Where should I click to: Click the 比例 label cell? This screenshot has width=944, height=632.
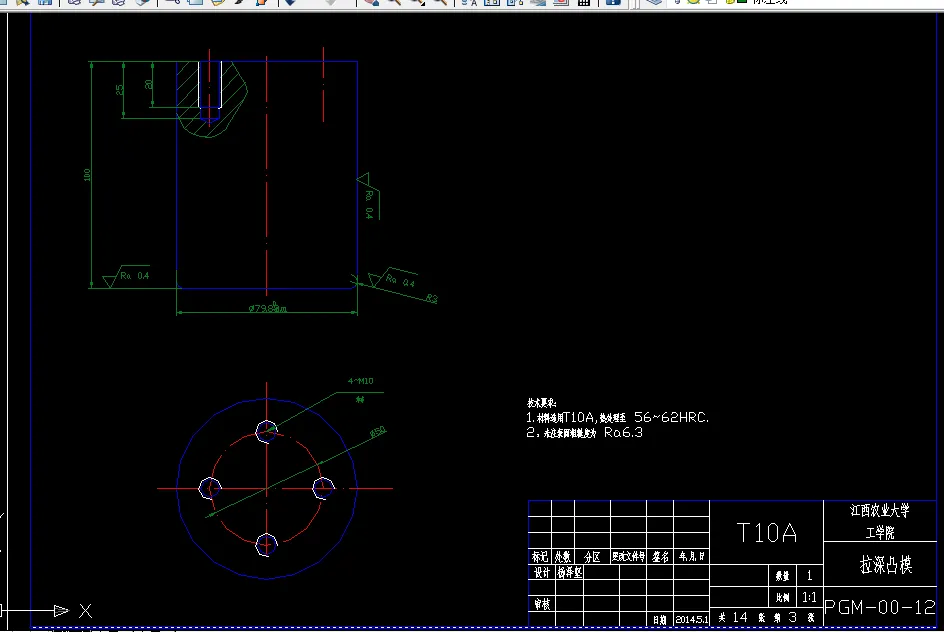click(783, 597)
